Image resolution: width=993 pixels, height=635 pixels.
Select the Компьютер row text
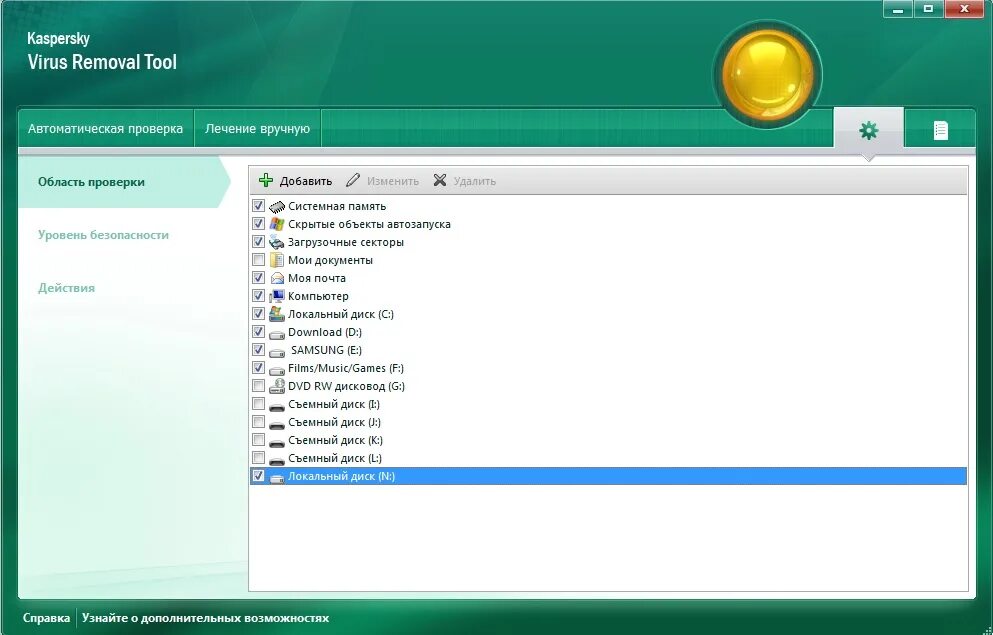(318, 296)
